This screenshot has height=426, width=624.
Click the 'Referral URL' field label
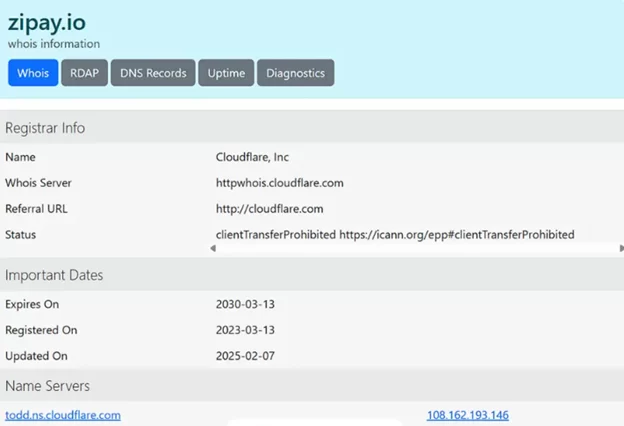click(36, 209)
